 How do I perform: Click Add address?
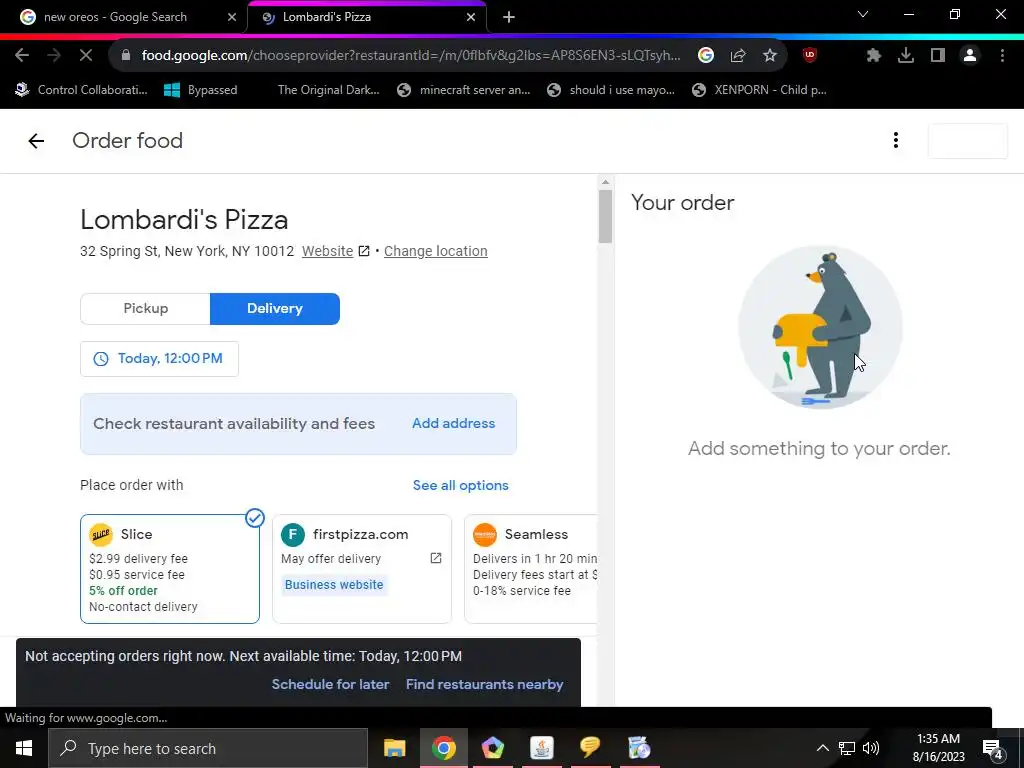pyautogui.click(x=453, y=423)
